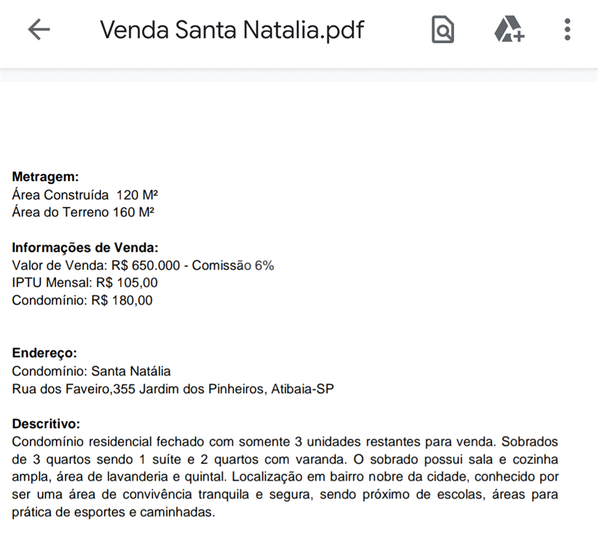Viewport: 598px width, 535px height.
Task: Click the Valor de Venda R$ 650.000 text
Action: tap(96, 265)
